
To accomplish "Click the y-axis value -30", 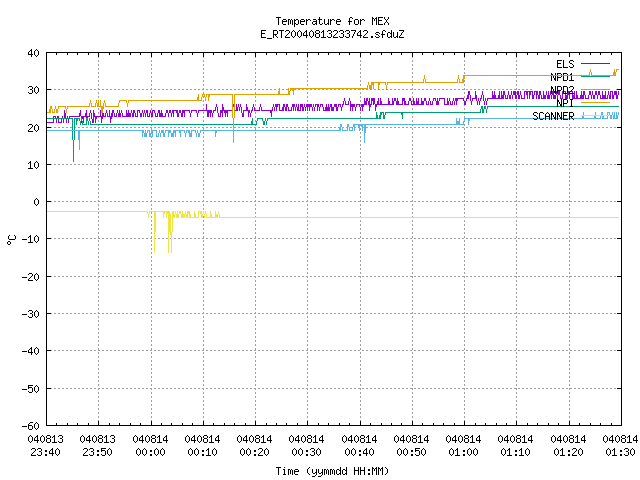I will [31, 313].
